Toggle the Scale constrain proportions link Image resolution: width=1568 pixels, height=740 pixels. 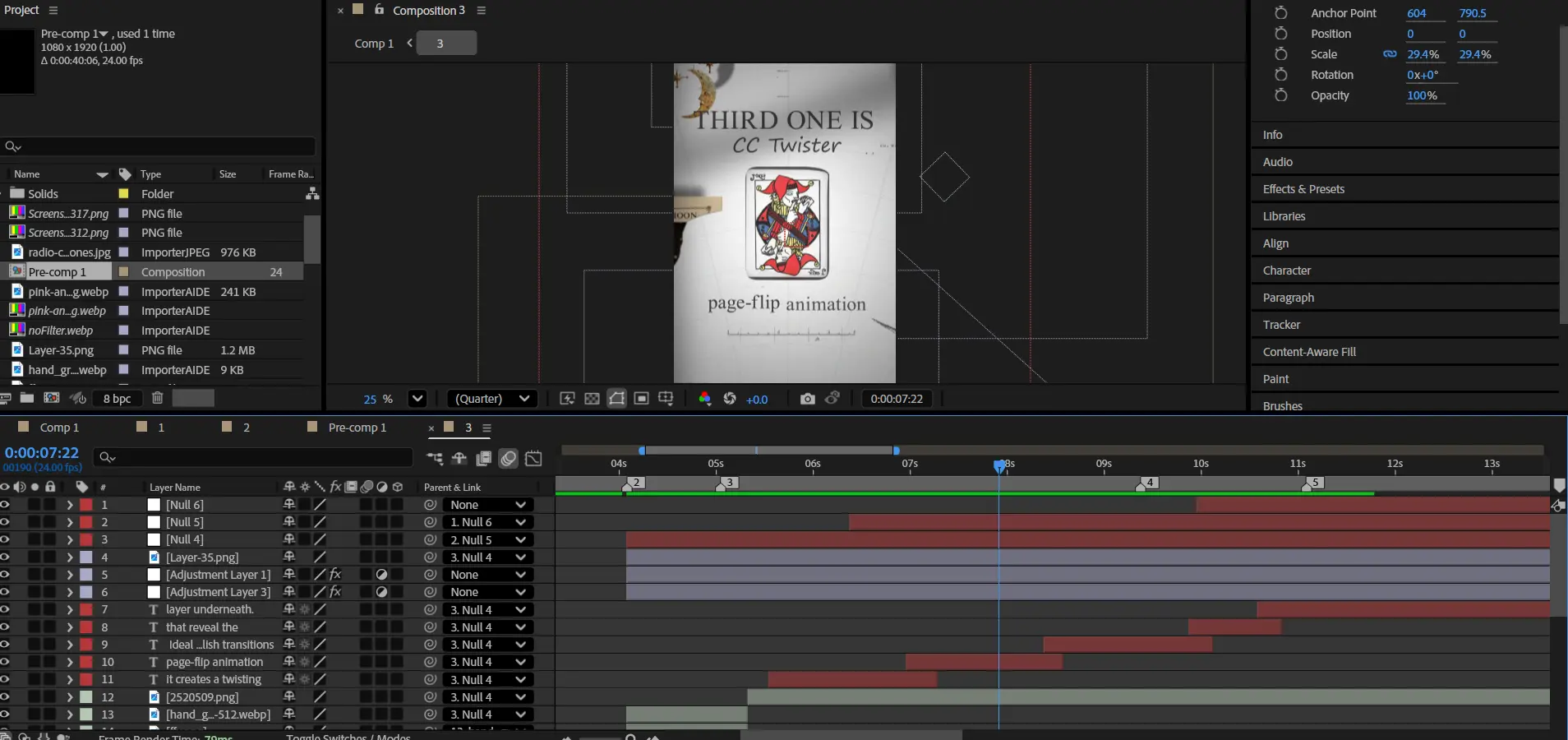point(1390,54)
